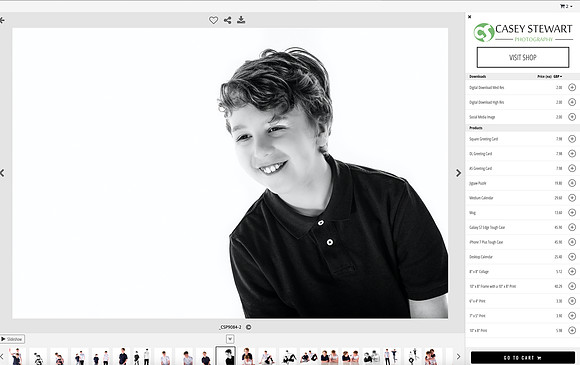Go to cart via black button
This screenshot has width=580, height=365.
pos(523,358)
